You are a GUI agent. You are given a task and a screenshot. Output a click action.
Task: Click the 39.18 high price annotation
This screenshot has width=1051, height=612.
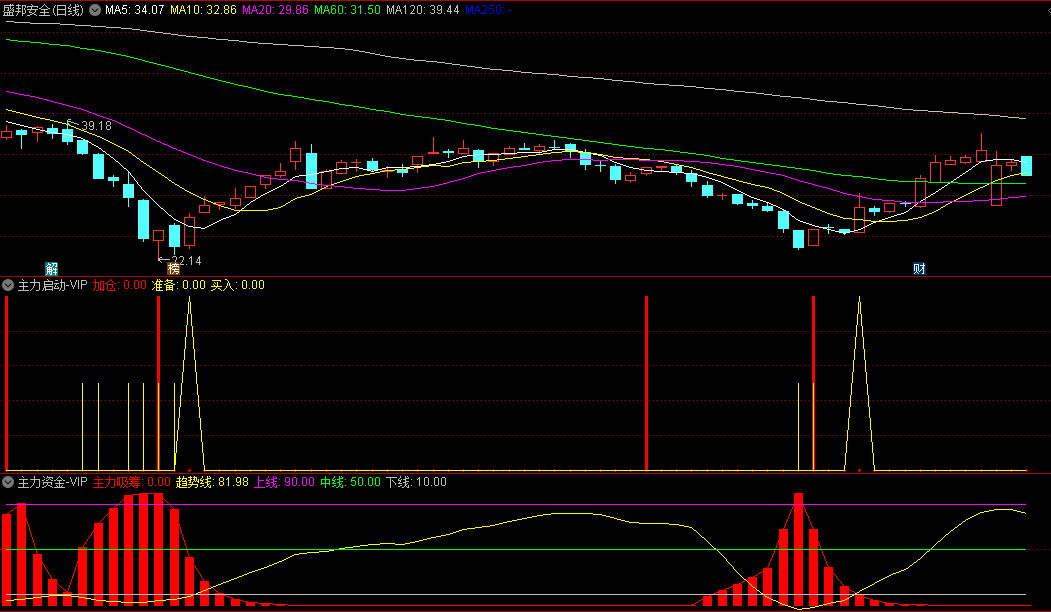(x=96, y=125)
